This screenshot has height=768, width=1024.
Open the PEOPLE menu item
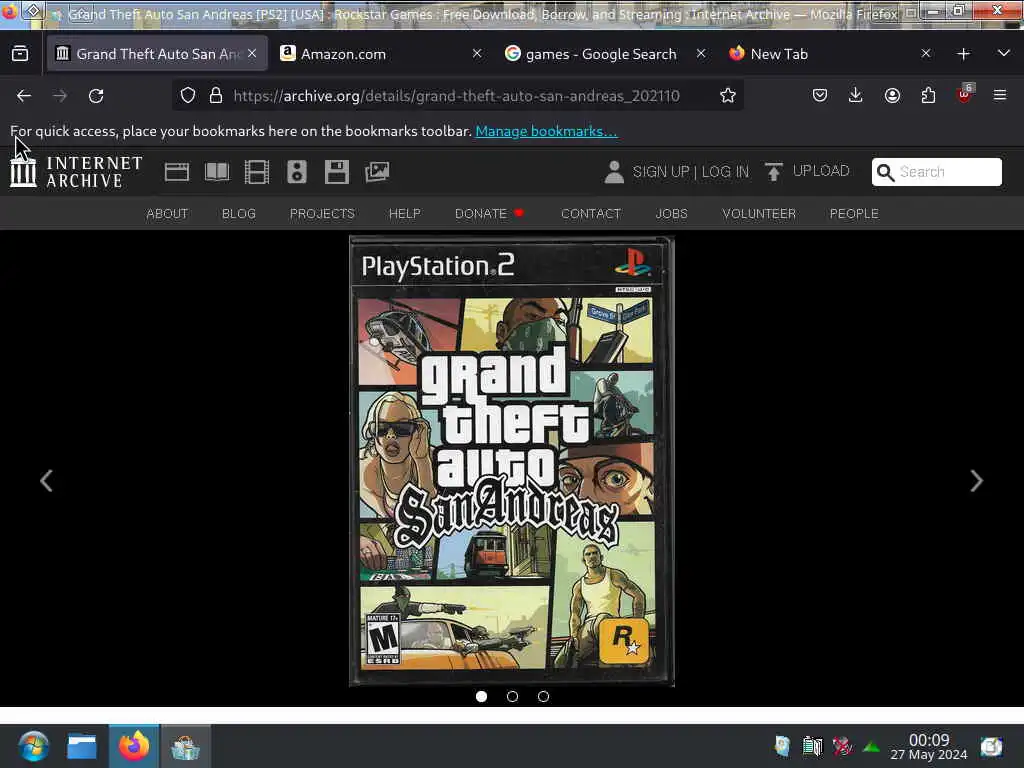coord(854,214)
